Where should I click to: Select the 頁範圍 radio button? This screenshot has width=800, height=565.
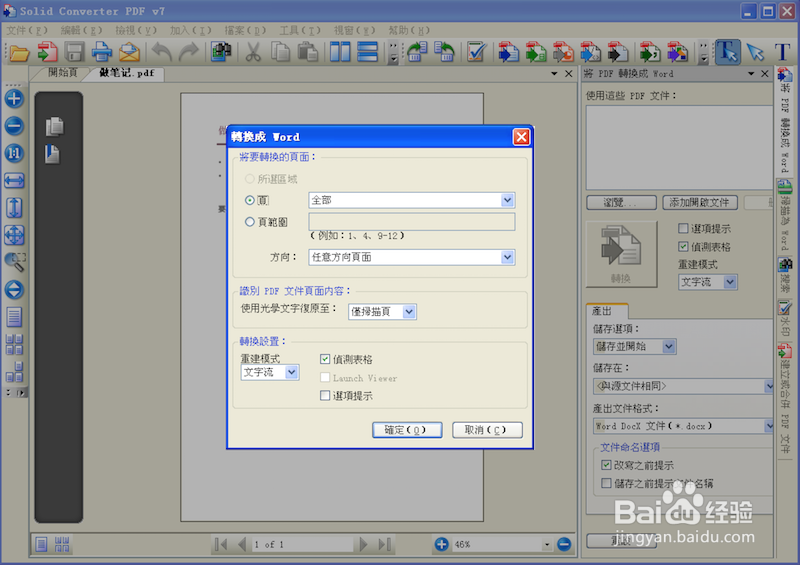(x=249, y=222)
